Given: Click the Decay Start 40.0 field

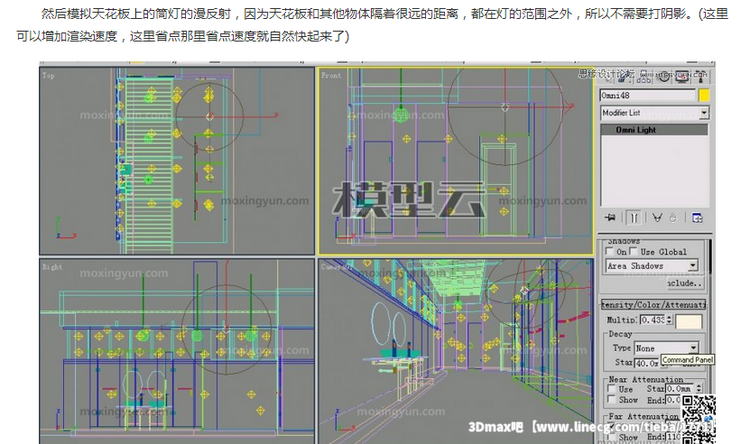Looking at the screenshot, I should 647,363.
